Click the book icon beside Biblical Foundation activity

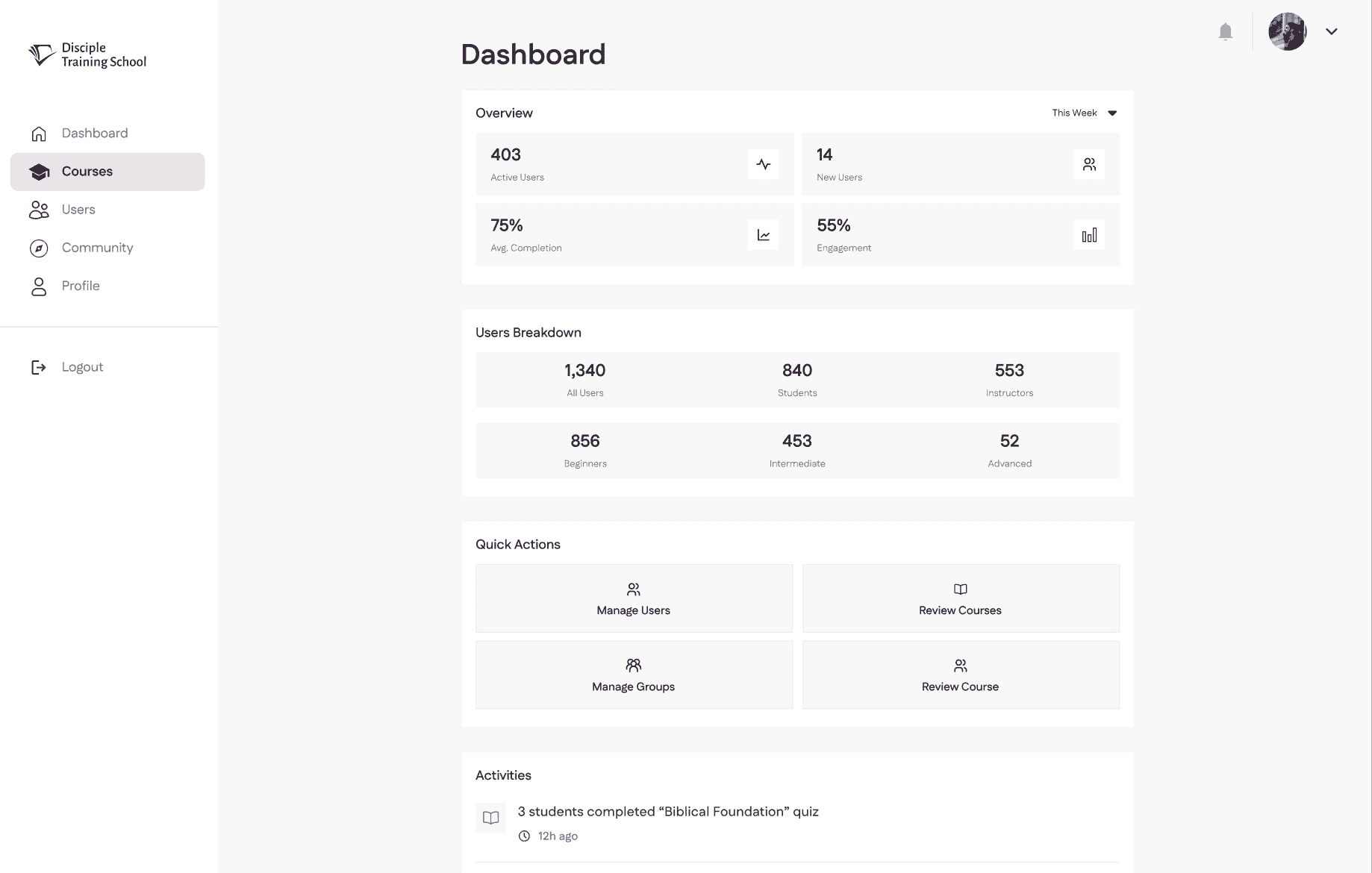tap(490, 818)
